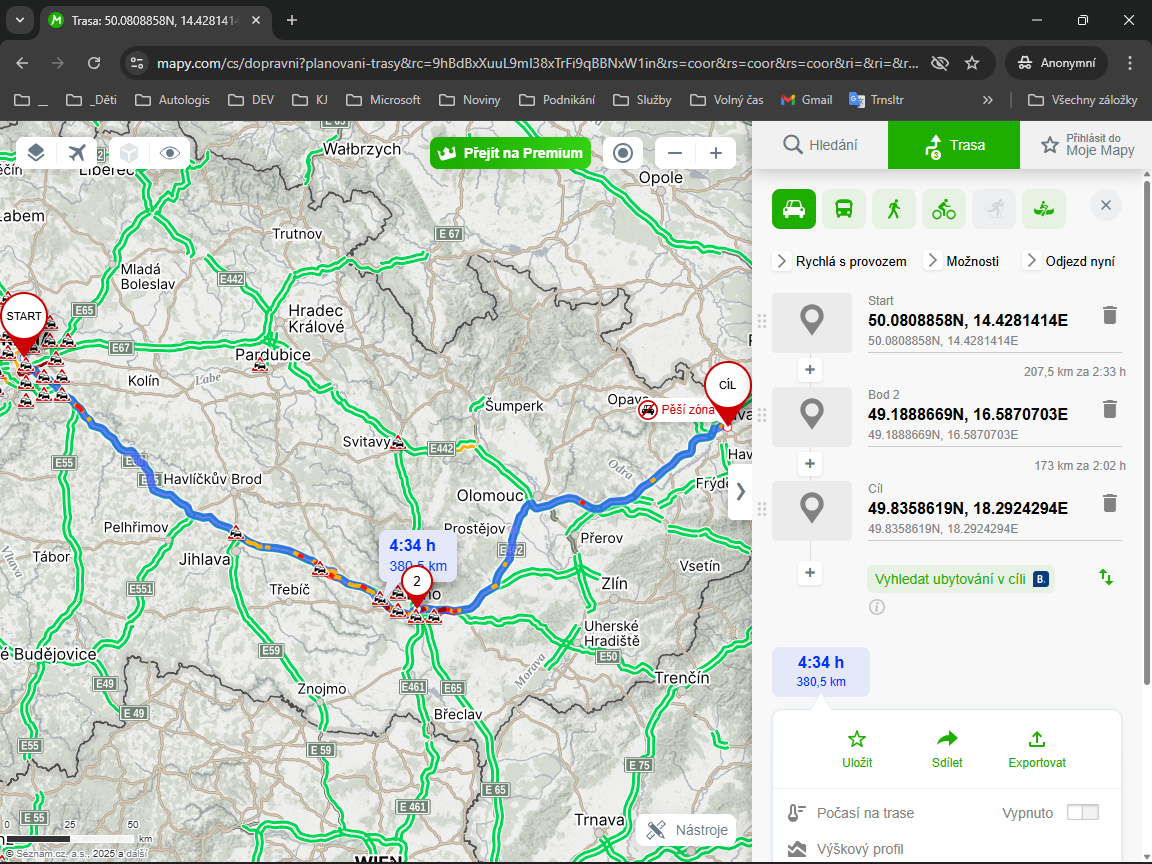This screenshot has width=1152, height=864.
Task: Toggle the Počasí na trase switch
Action: coord(1082,812)
